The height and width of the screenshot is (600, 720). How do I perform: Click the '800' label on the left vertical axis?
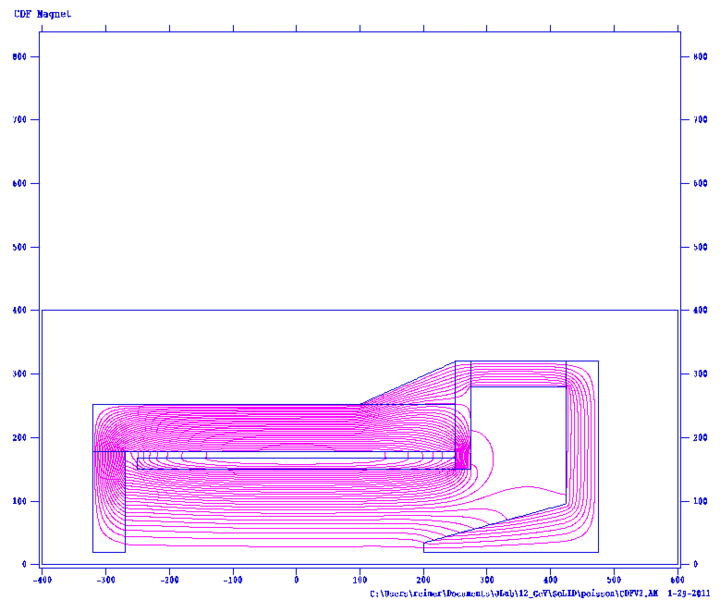[20, 56]
